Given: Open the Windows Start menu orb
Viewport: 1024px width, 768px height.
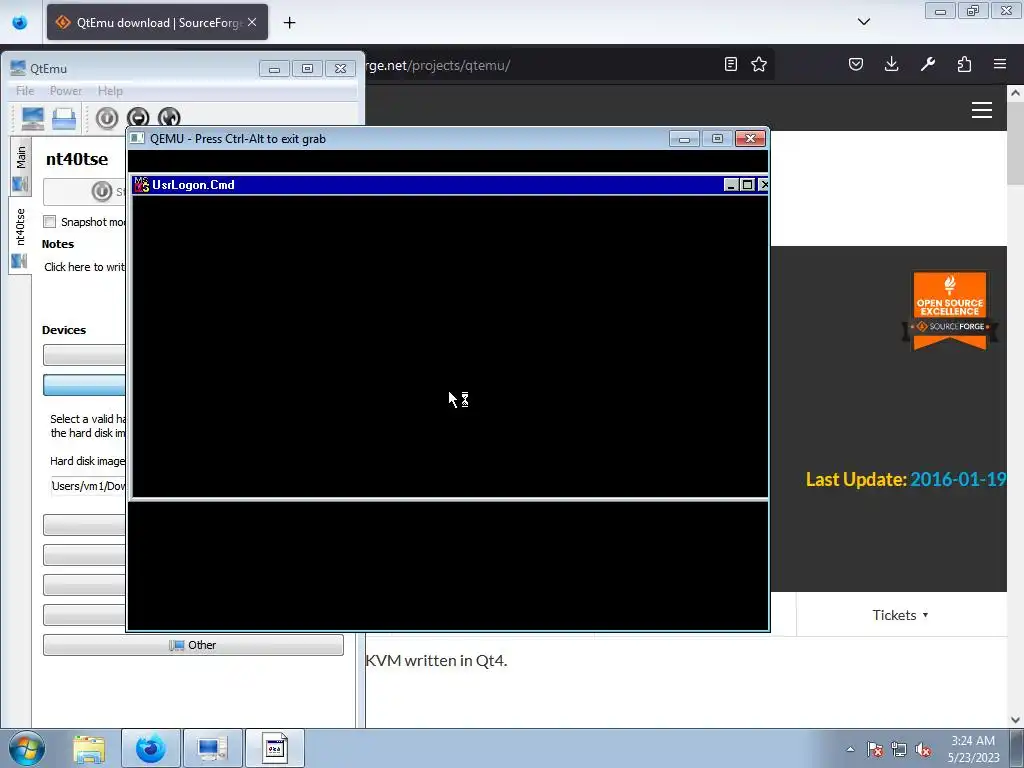Looking at the screenshot, I should 27,748.
